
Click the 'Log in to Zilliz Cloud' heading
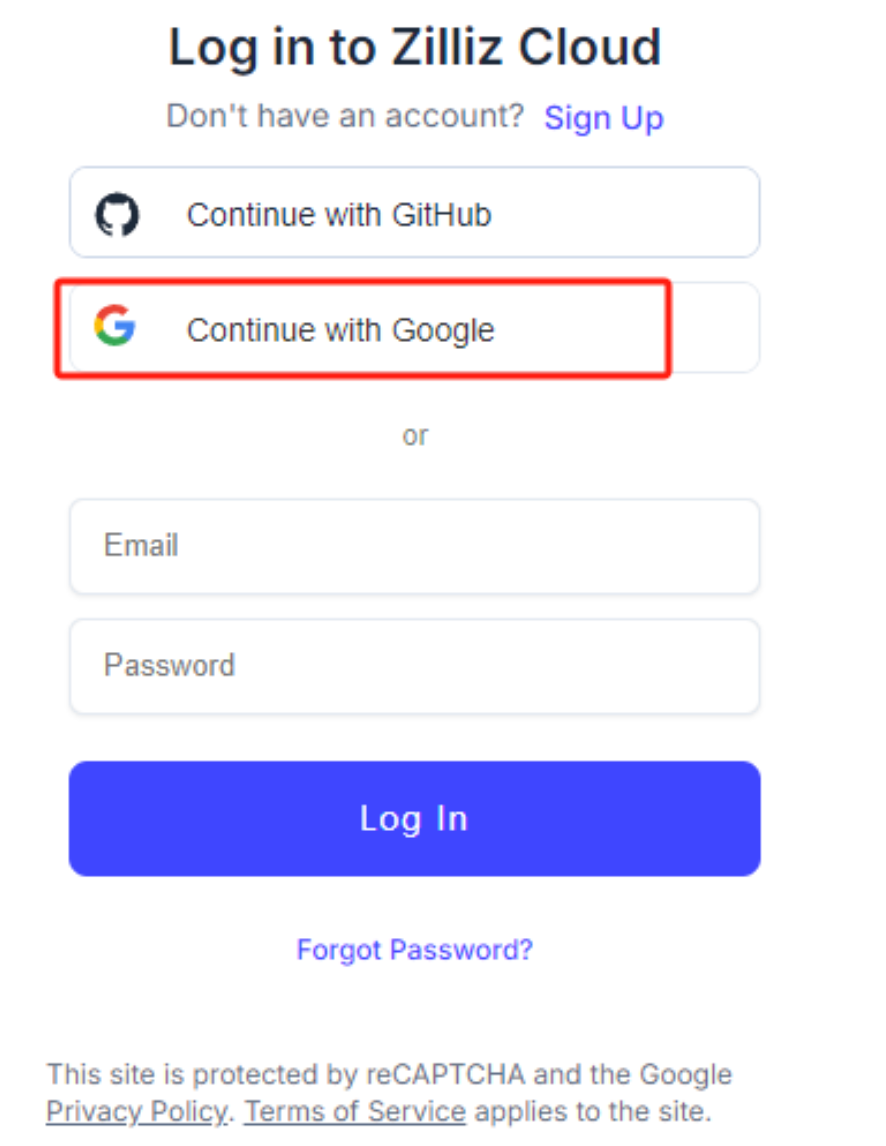(x=414, y=48)
